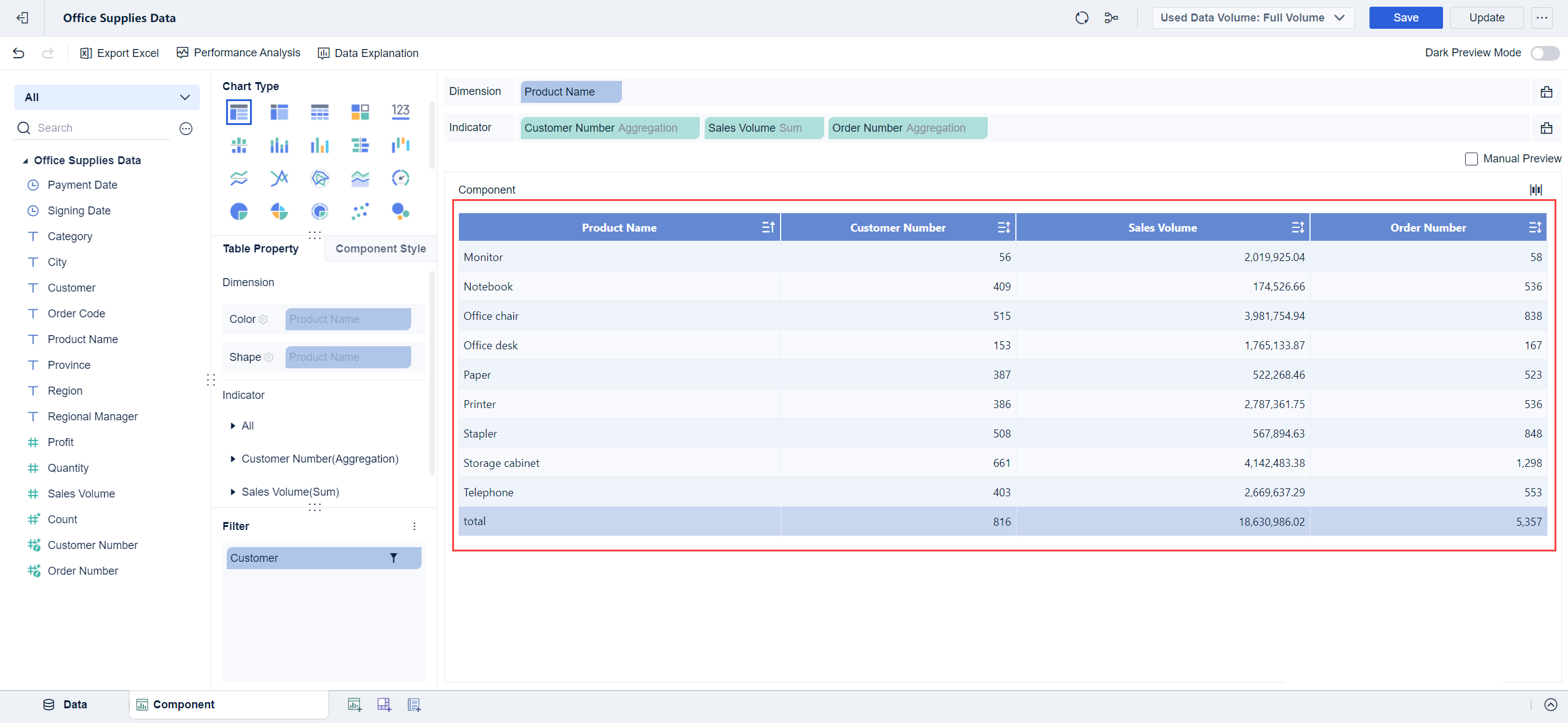
Task: Select the radar chart type
Action: (320, 178)
